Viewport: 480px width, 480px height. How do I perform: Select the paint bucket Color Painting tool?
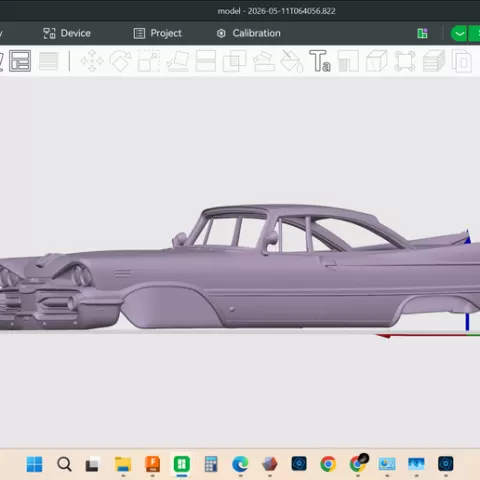pyautogui.click(x=292, y=61)
